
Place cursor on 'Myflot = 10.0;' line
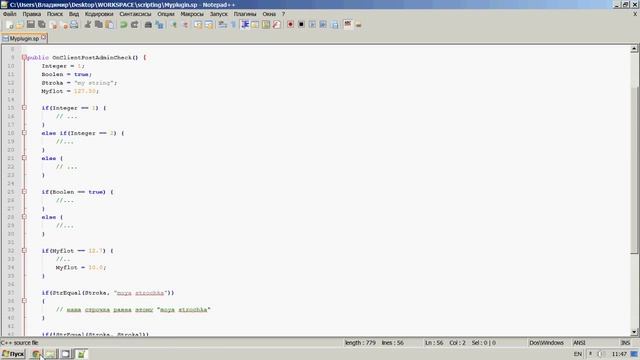tap(81, 267)
